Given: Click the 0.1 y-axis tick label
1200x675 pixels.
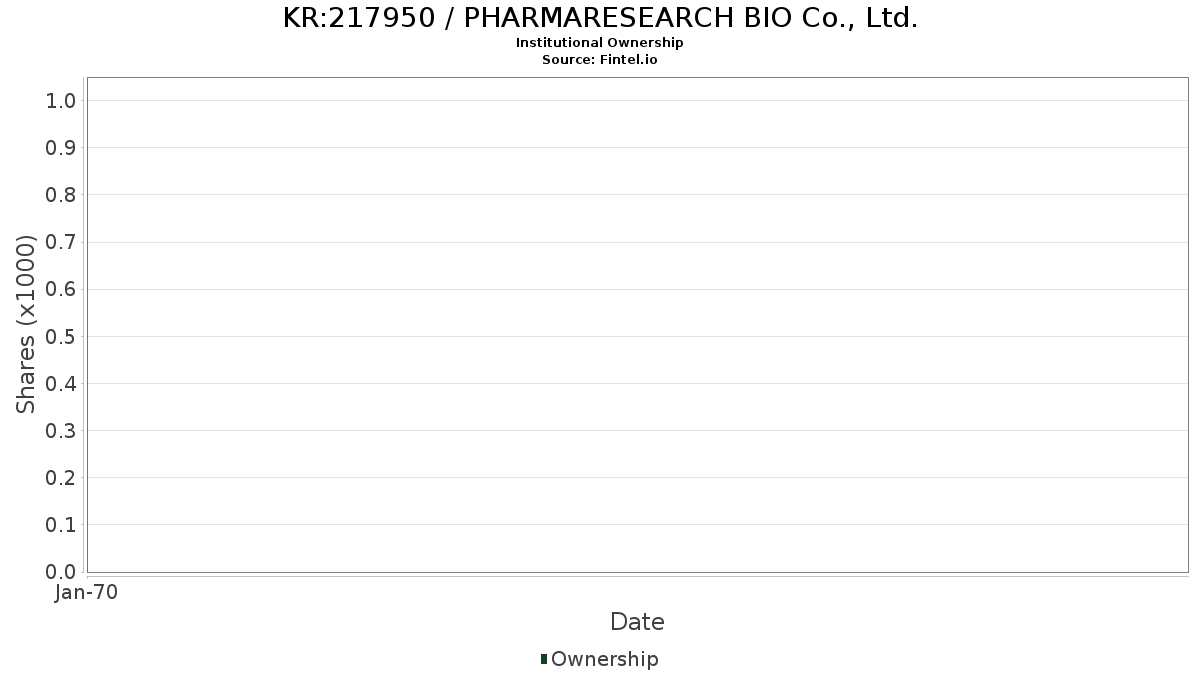Looking at the screenshot, I should coord(61,525).
